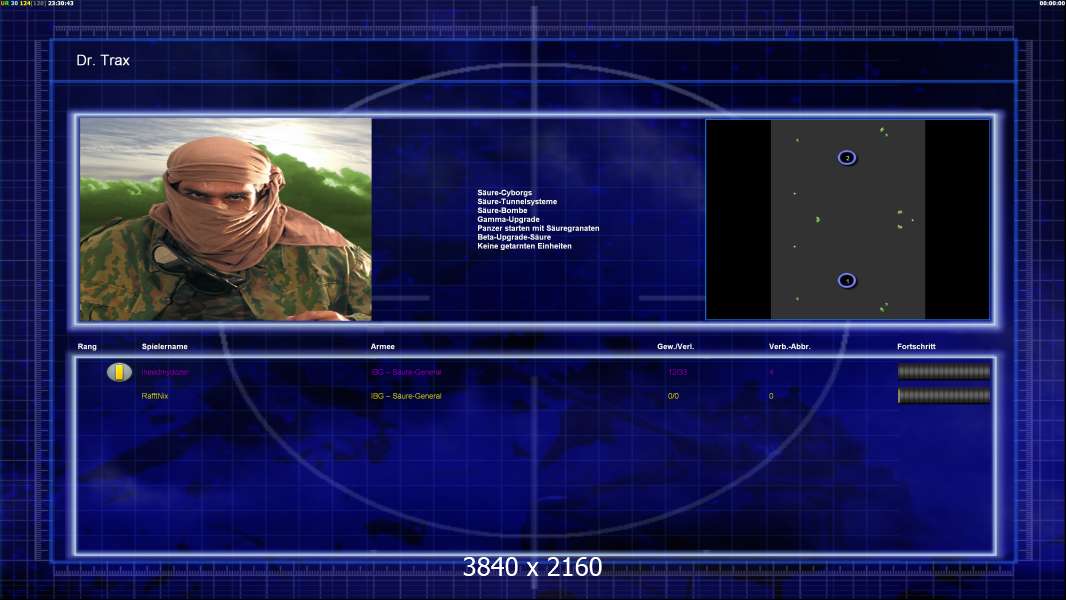1066x600 pixels.
Task: Click the Armee column header
Action: (383, 347)
